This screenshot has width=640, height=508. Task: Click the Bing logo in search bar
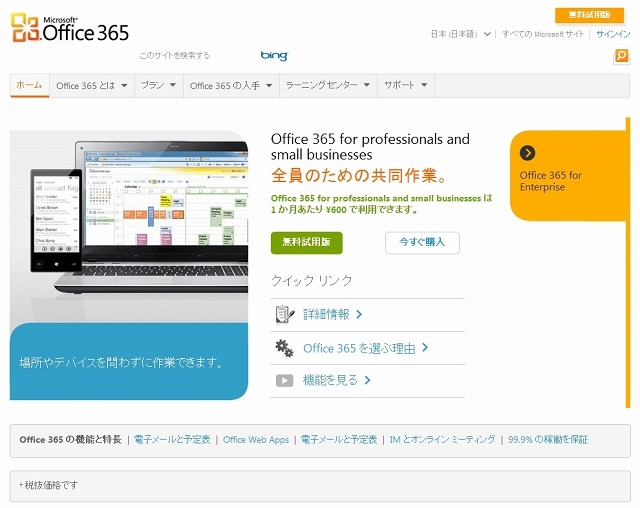(274, 55)
